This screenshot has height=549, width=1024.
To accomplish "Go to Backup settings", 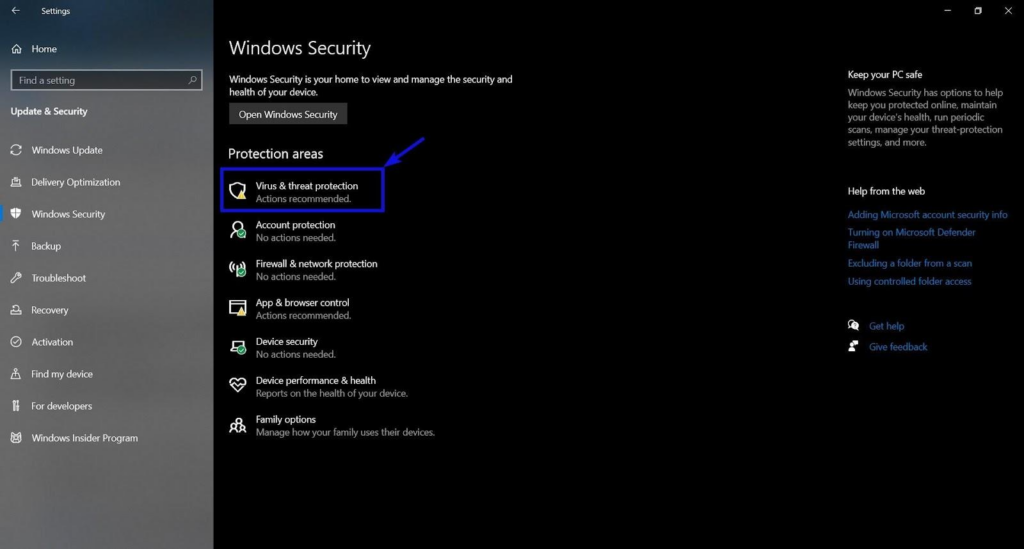I will click(x=46, y=246).
